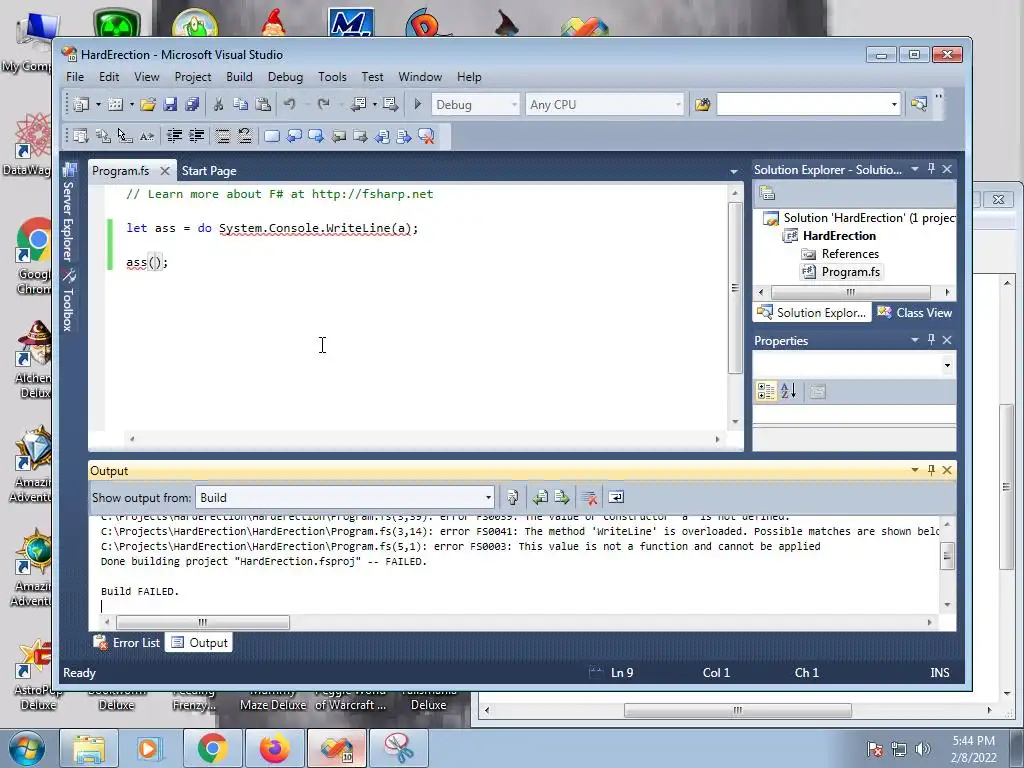Clear all bookmarks icon with red X

pyautogui.click(x=426, y=136)
